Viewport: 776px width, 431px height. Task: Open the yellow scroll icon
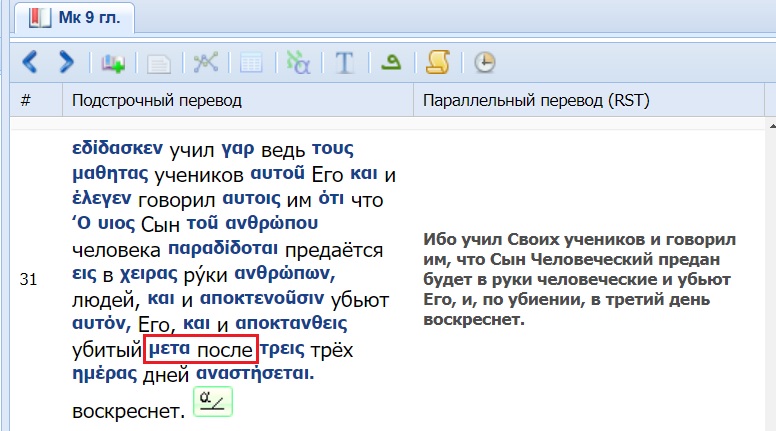pos(437,63)
